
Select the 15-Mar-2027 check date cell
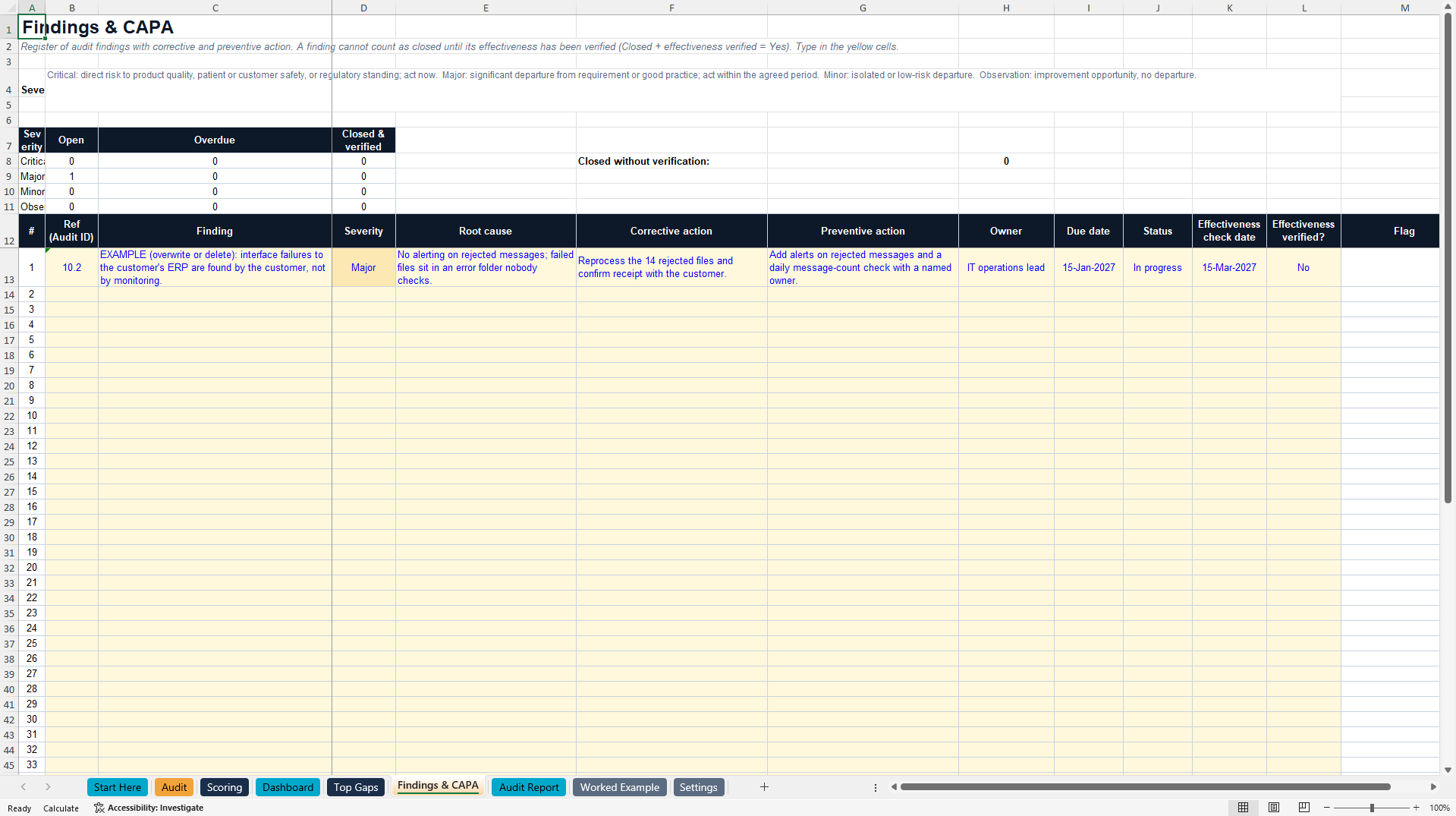pos(1229,267)
